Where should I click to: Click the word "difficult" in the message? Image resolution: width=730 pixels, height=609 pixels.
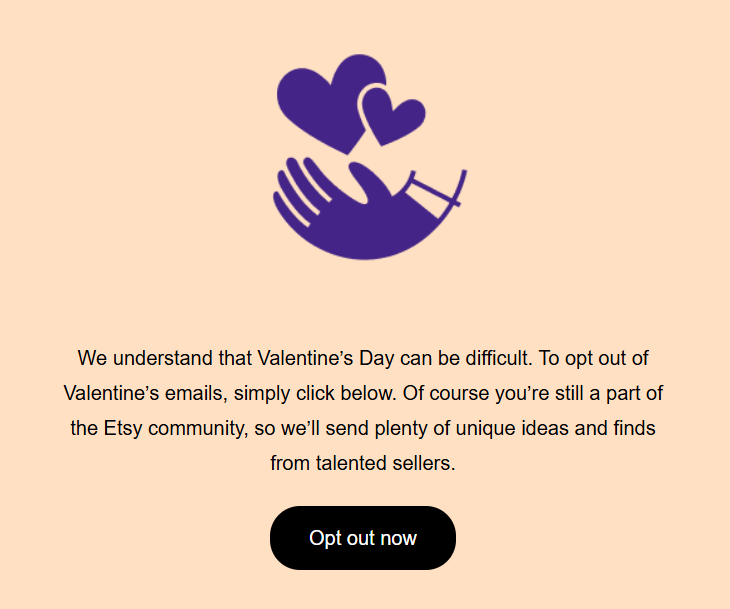pyautogui.click(x=497, y=358)
